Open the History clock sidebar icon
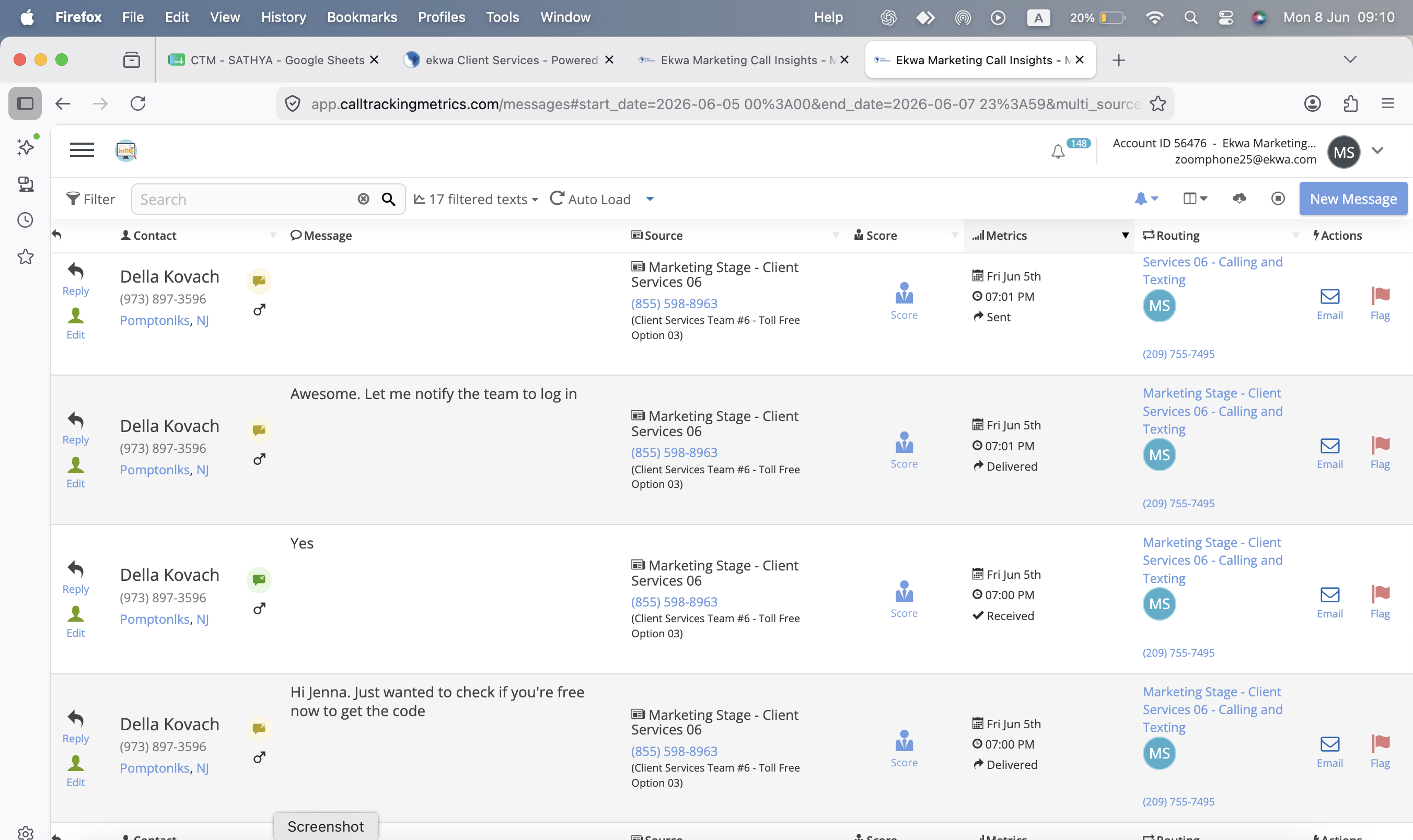Viewport: 1413px width, 840px height. point(26,220)
